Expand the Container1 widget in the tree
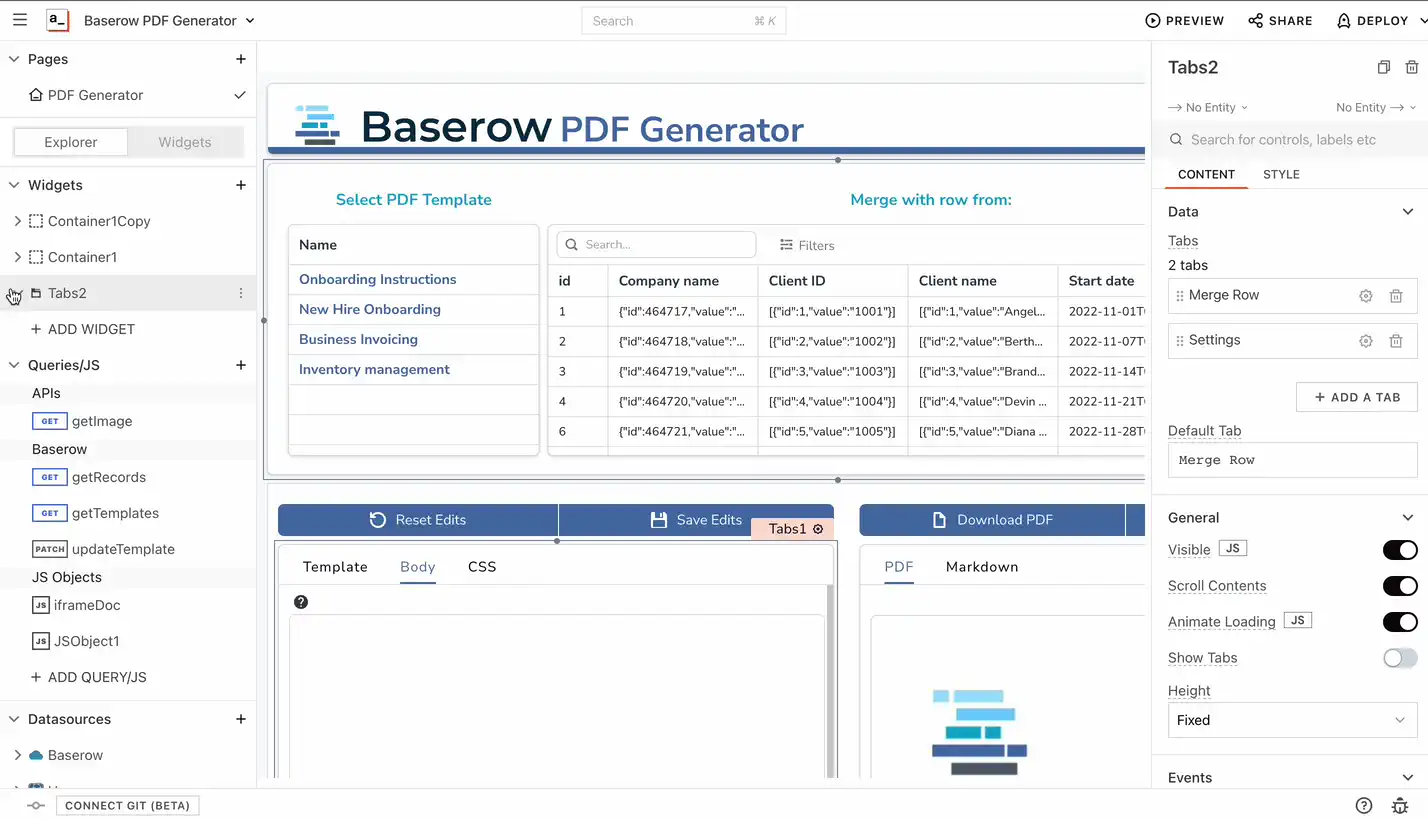This screenshot has width=1428, height=819. tap(17, 257)
